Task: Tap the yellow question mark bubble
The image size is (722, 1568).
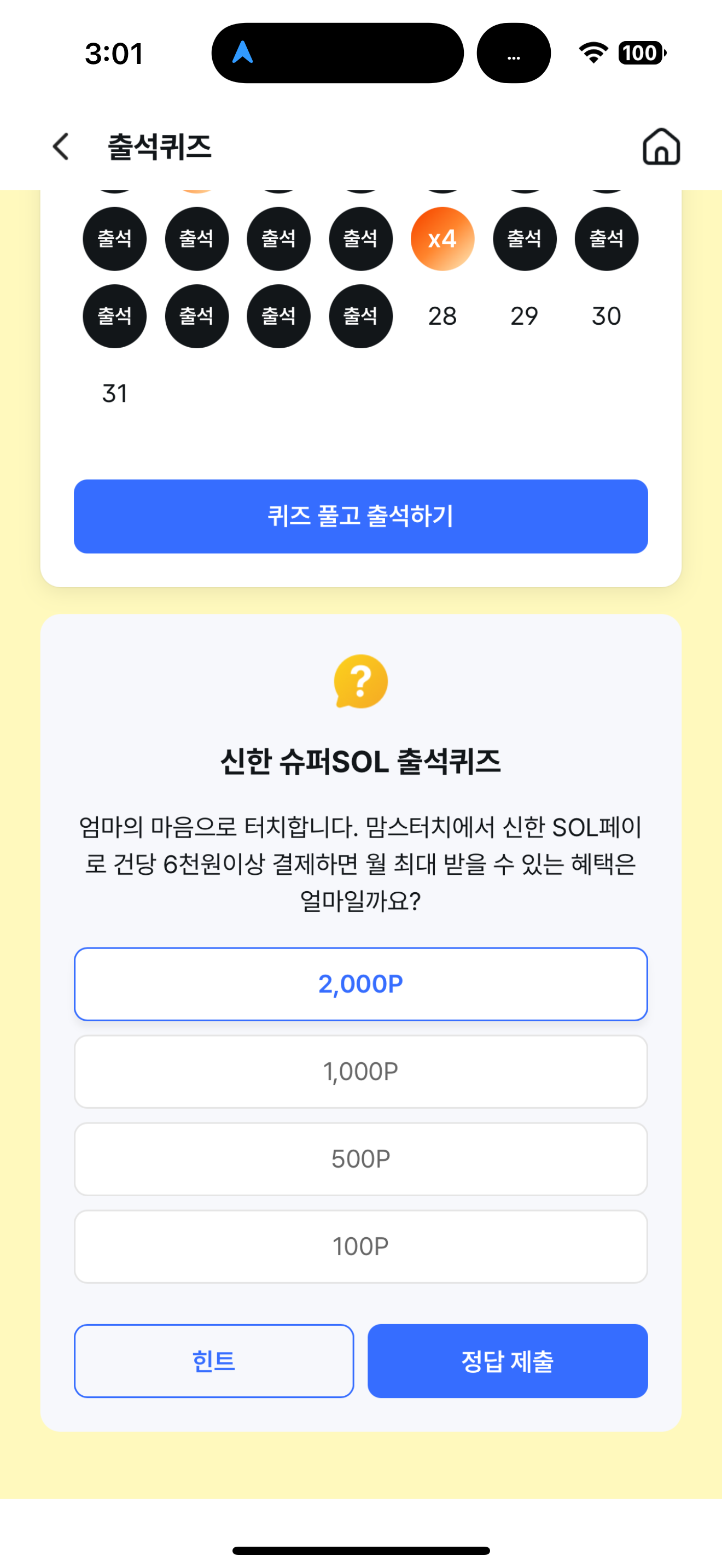Action: coord(361,681)
